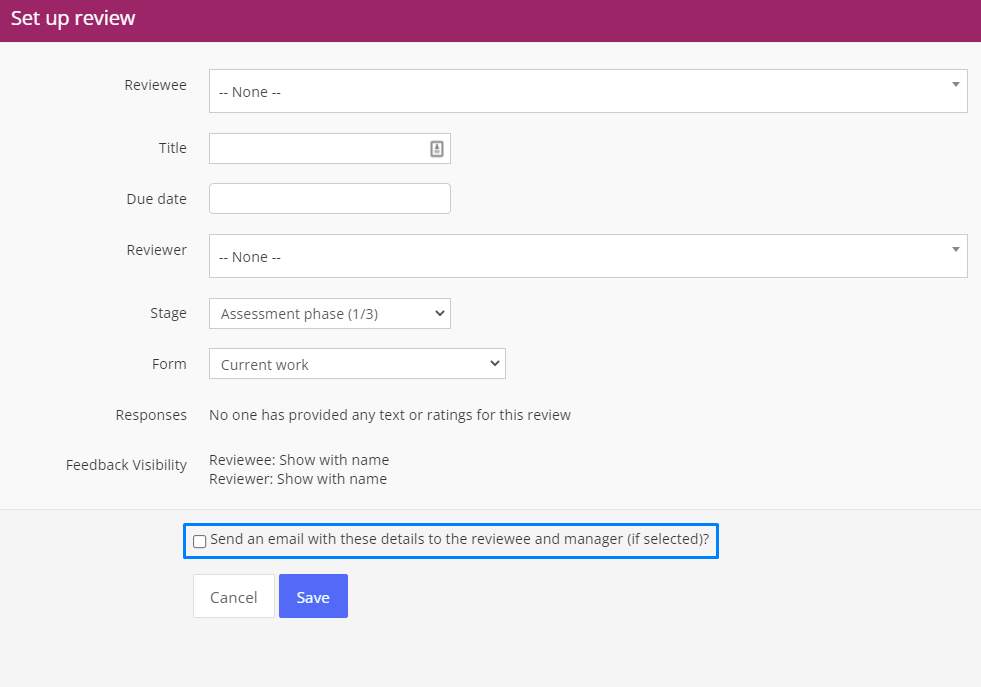Screen dimensions: 981x687
Task: Click the chevron on the Stage dropdown
Action: click(x=440, y=313)
